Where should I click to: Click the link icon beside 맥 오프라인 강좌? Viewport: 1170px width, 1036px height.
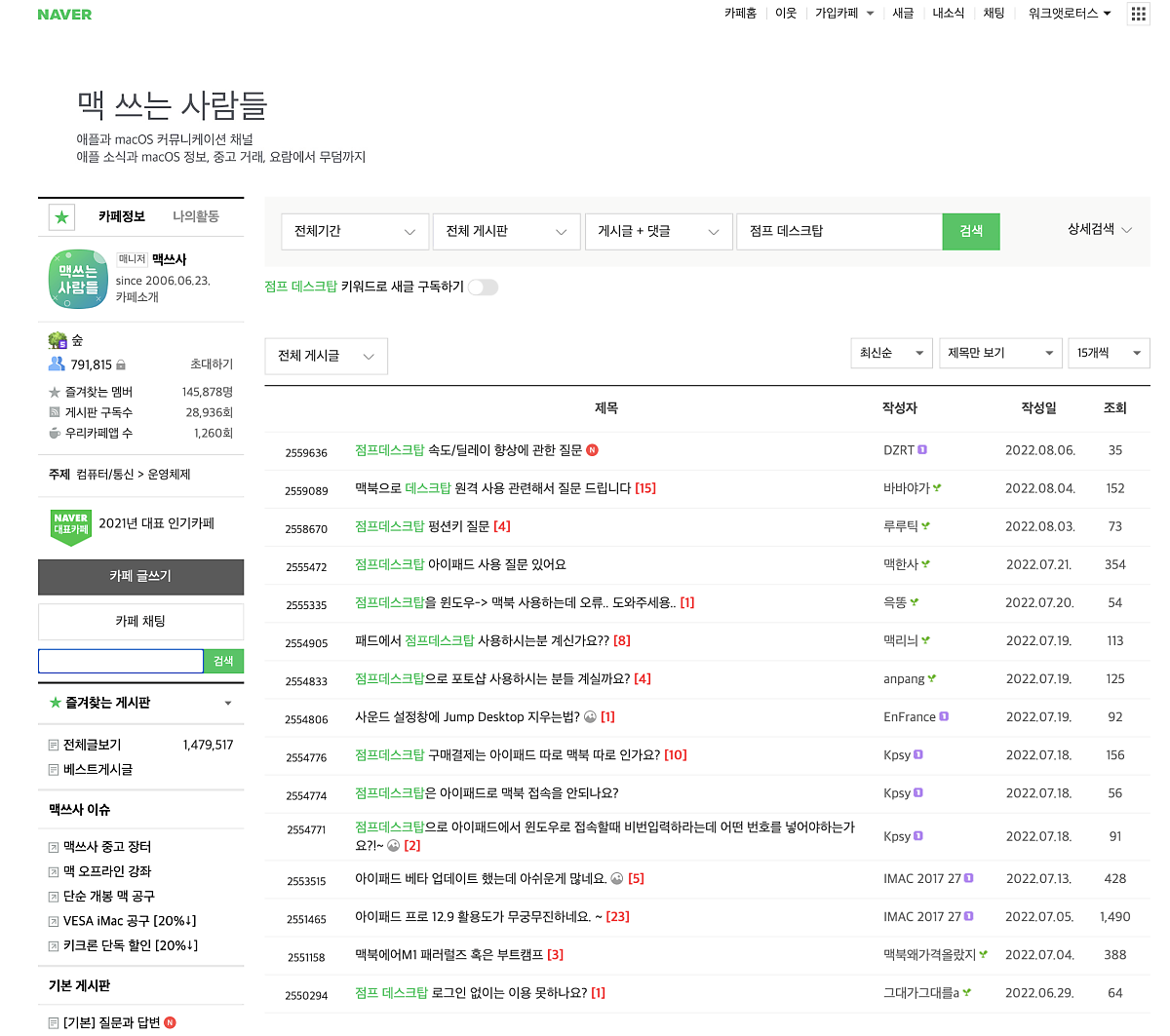point(54,872)
